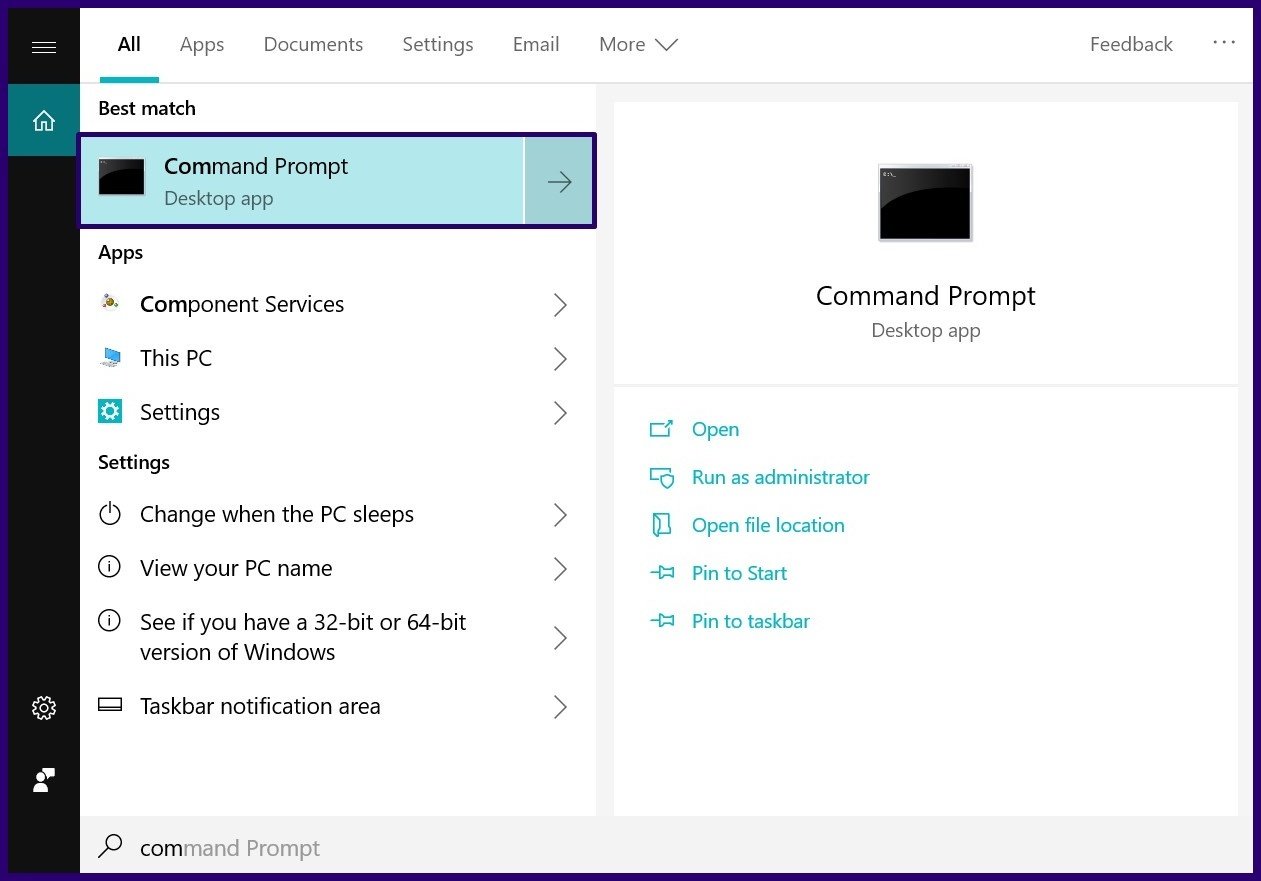Select the All tab
1261x881 pixels.
[129, 44]
